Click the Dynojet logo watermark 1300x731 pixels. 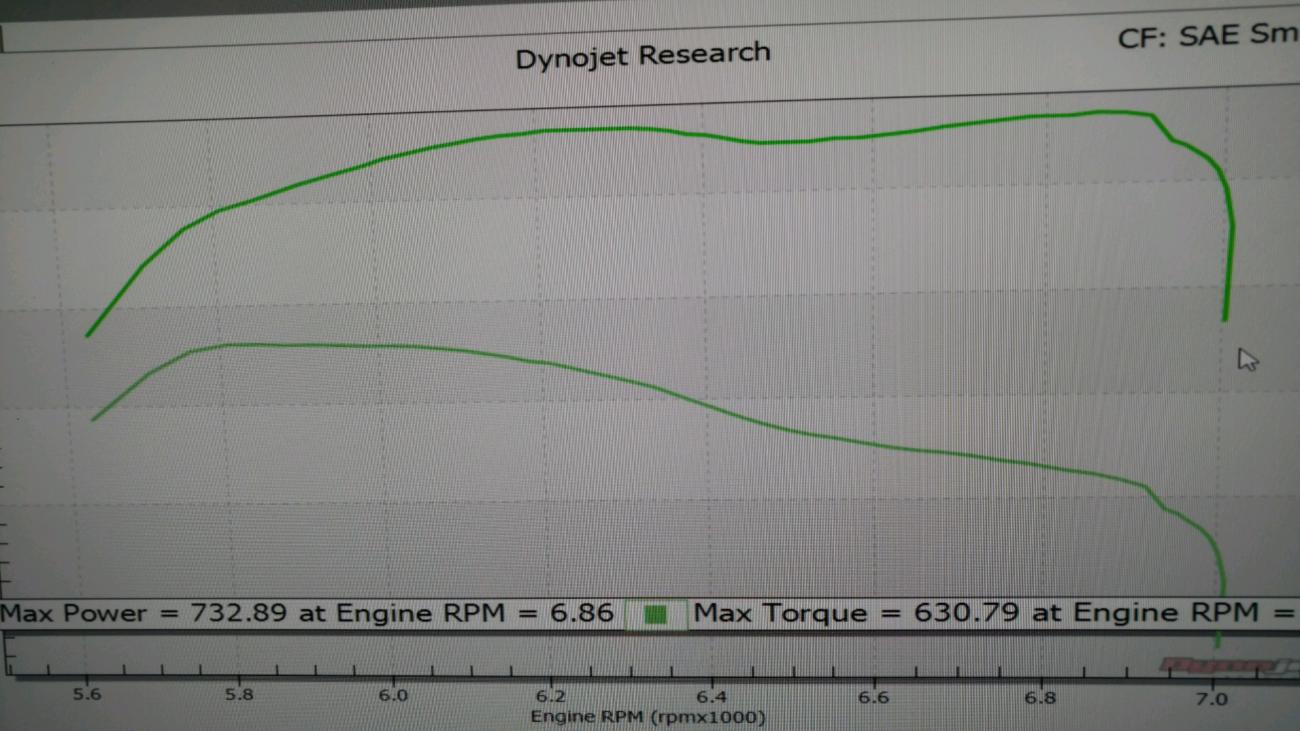coord(1218,664)
